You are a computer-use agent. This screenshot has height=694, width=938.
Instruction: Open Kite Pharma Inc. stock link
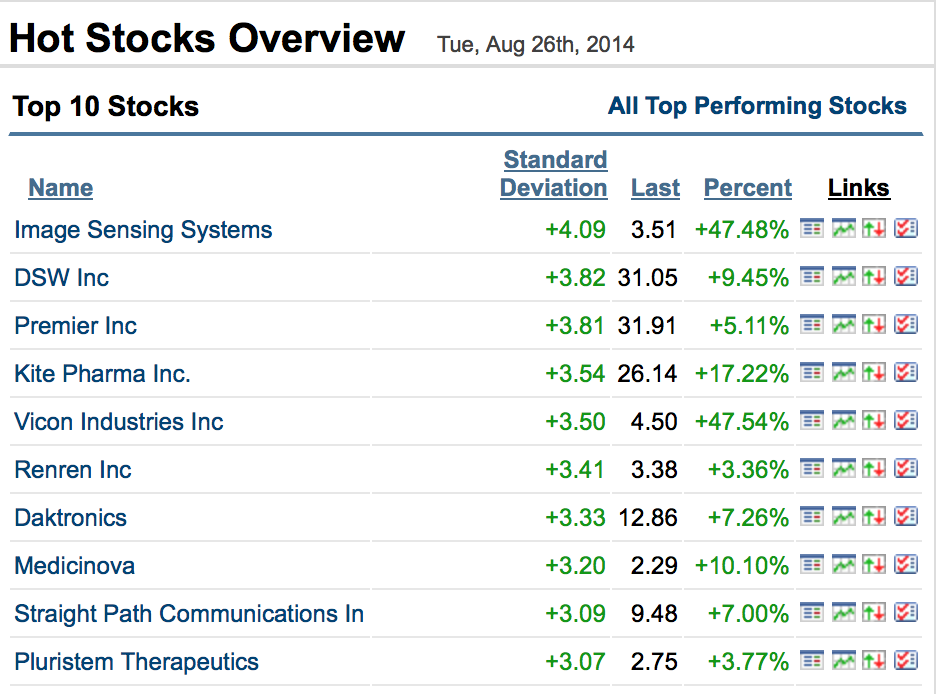click(x=102, y=374)
